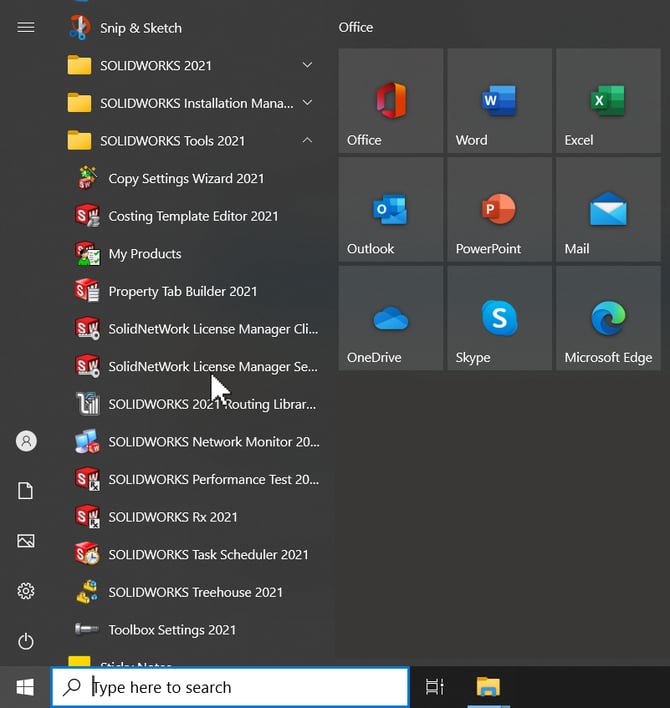Open the Skype tile

(x=499, y=318)
